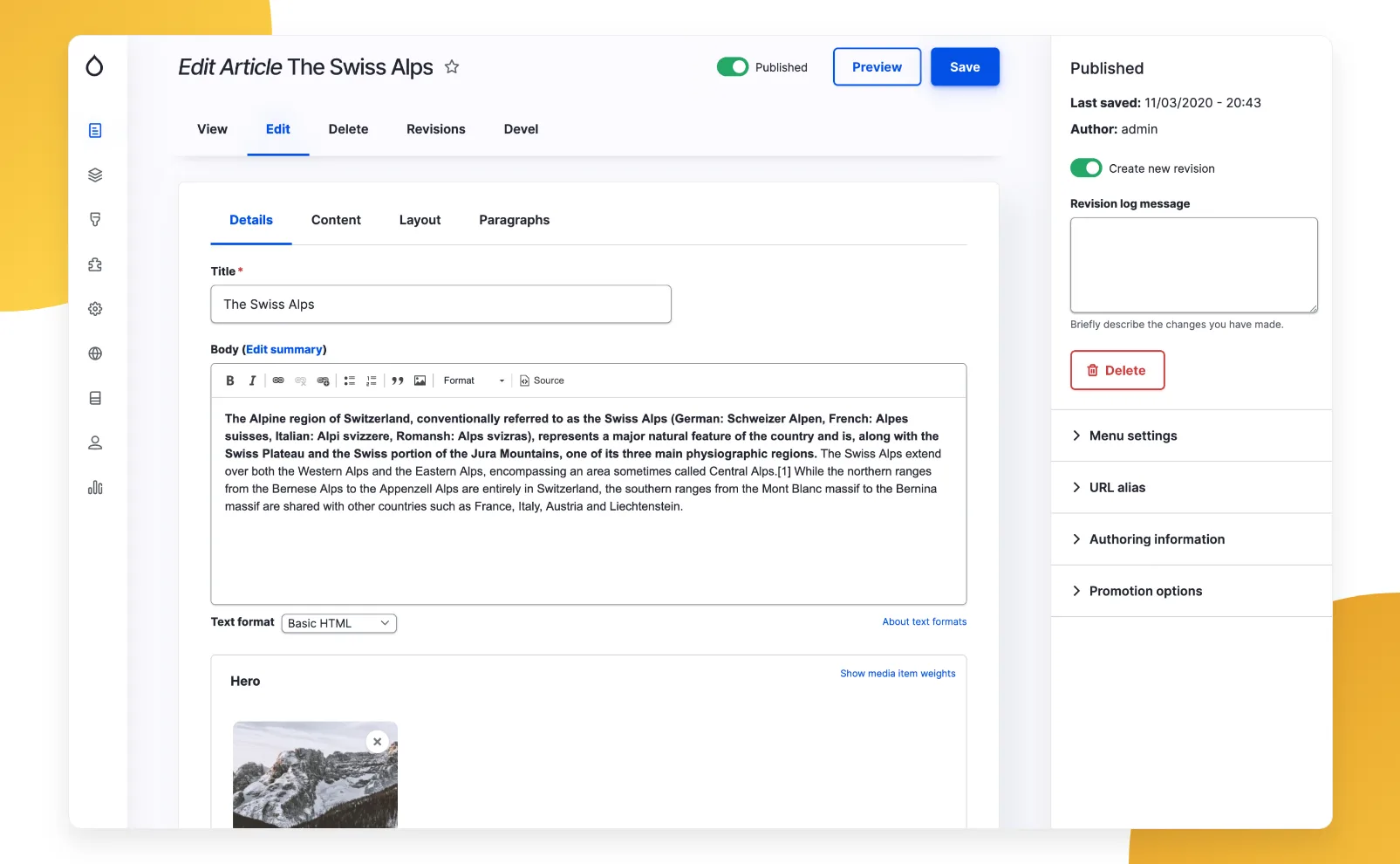Viewport: 1400px width, 864px height.
Task: Click the Title input field
Action: click(440, 304)
